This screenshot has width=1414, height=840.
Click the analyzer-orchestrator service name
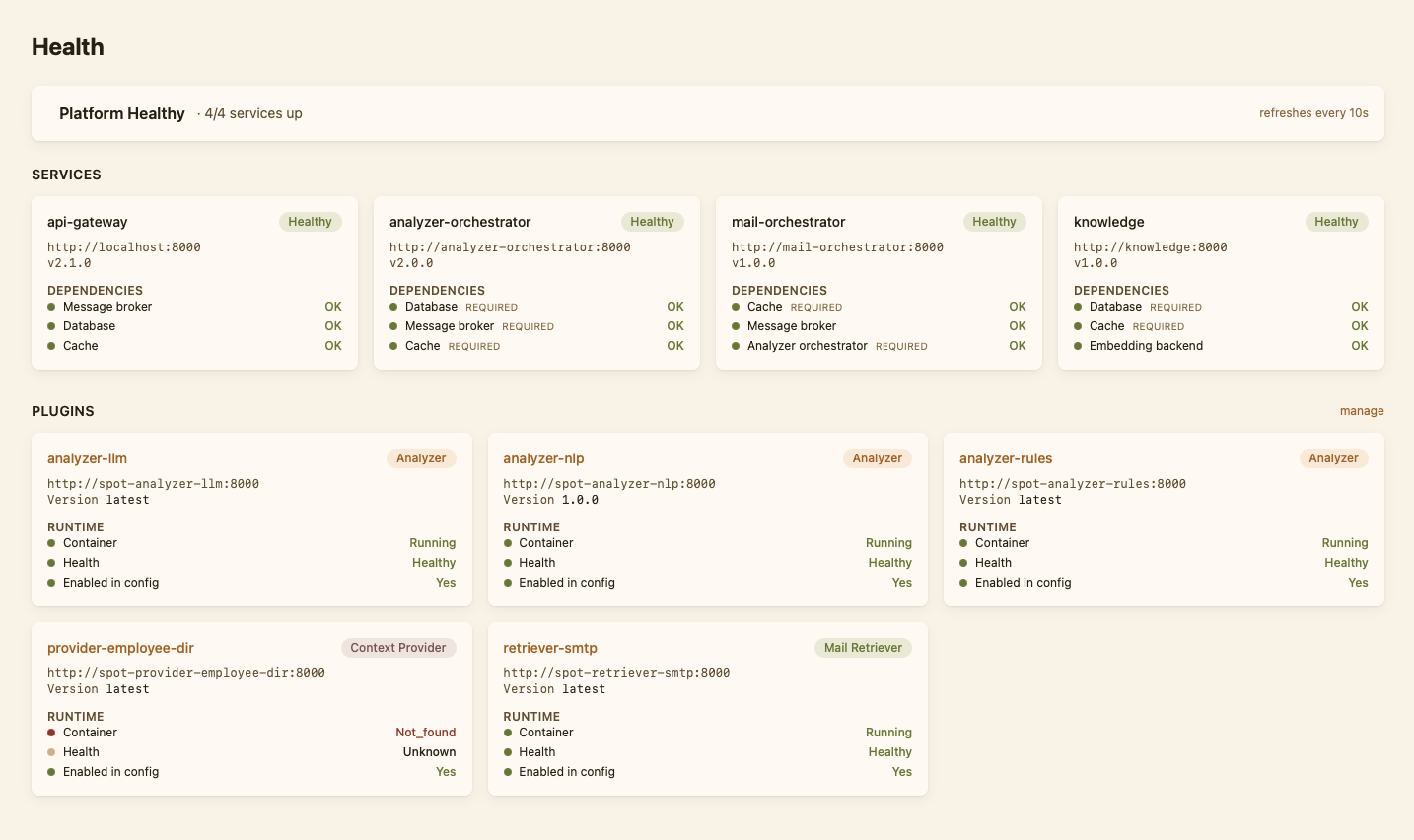[x=460, y=222]
